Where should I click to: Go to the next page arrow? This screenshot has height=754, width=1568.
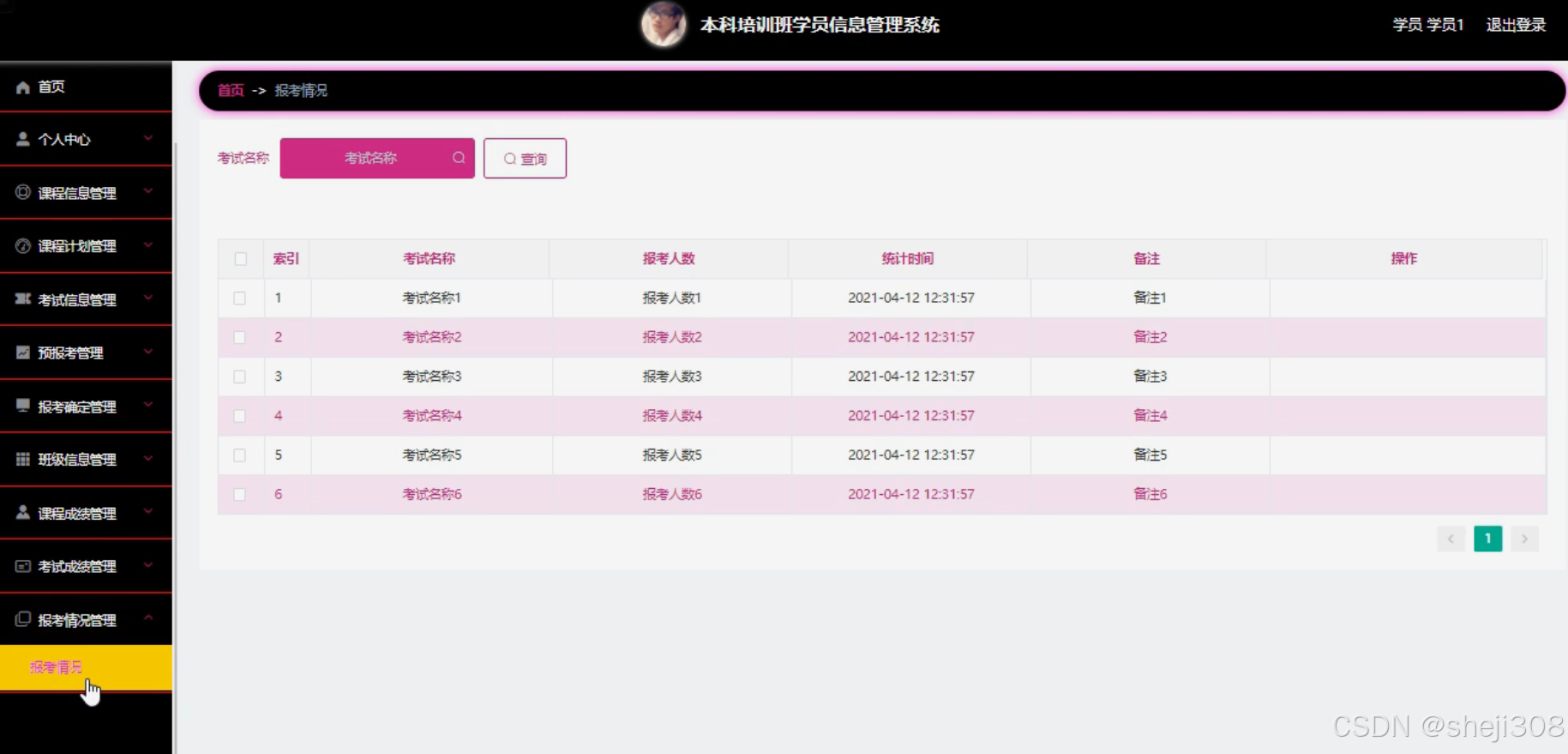1524,539
